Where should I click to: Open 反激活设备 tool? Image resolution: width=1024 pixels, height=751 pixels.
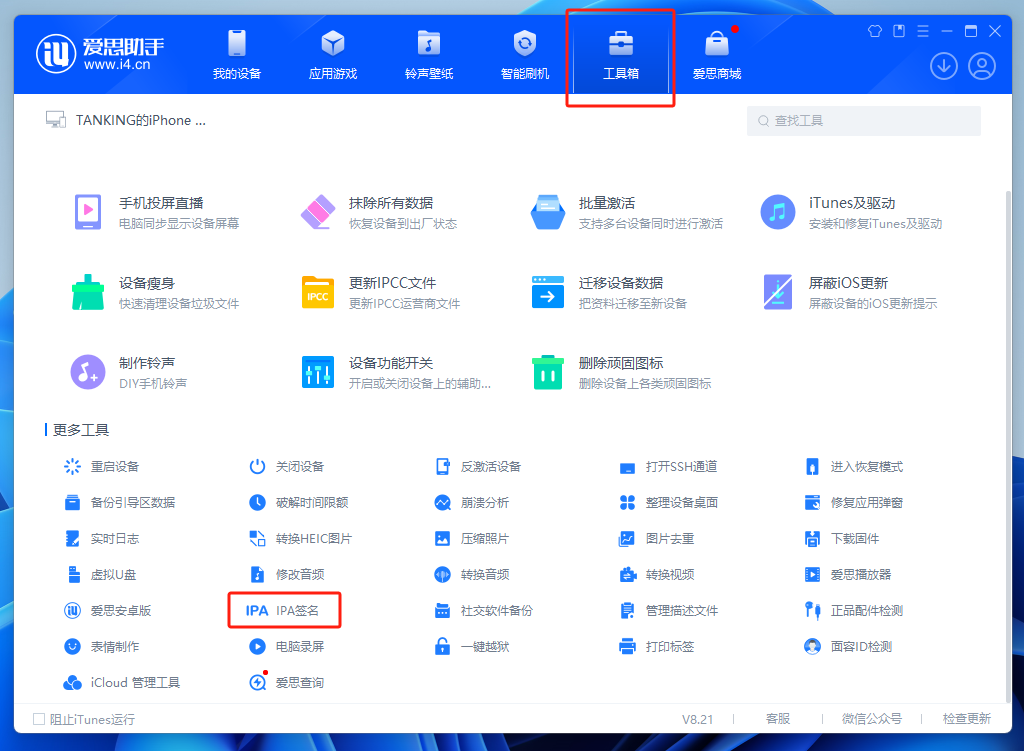click(478, 466)
